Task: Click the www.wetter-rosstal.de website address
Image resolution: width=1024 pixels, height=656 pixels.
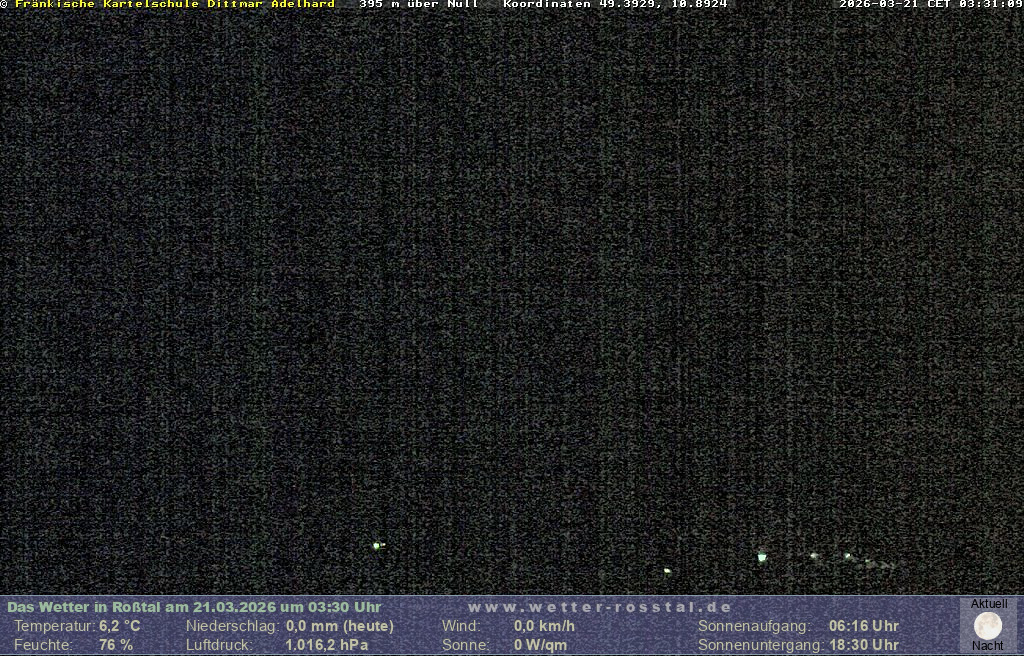Action: click(x=599, y=607)
